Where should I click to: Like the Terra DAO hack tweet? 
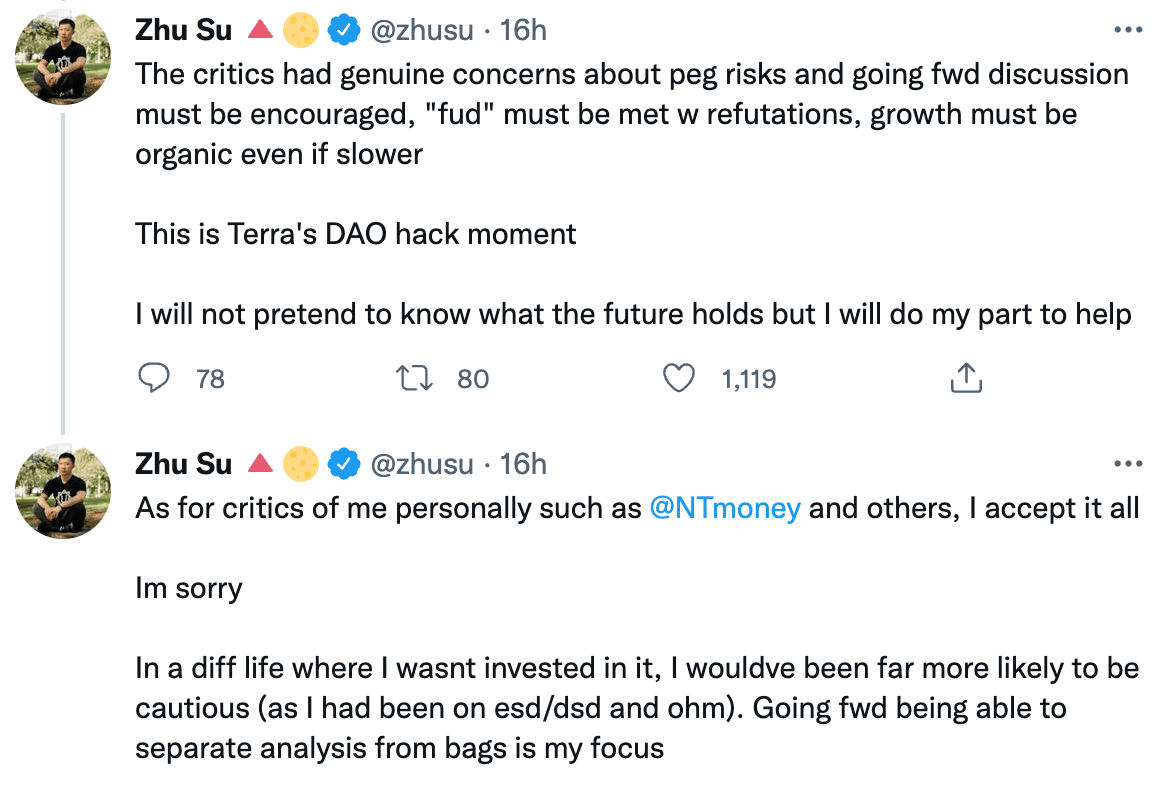coord(679,378)
